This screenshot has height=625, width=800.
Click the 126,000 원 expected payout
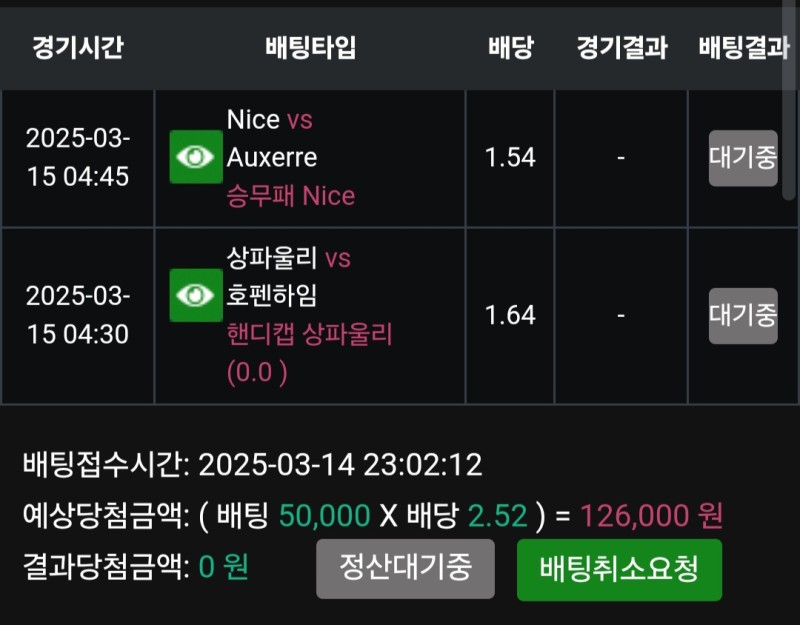[x=651, y=516]
